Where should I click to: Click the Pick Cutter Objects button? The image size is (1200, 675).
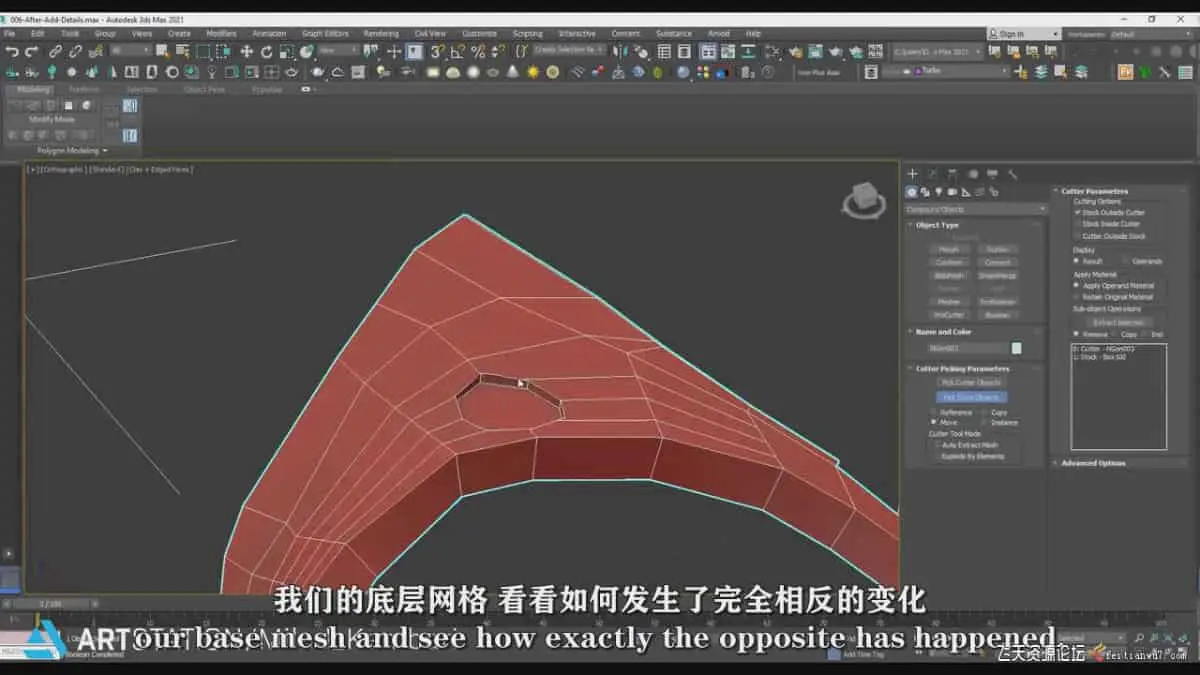pyautogui.click(x=972, y=383)
